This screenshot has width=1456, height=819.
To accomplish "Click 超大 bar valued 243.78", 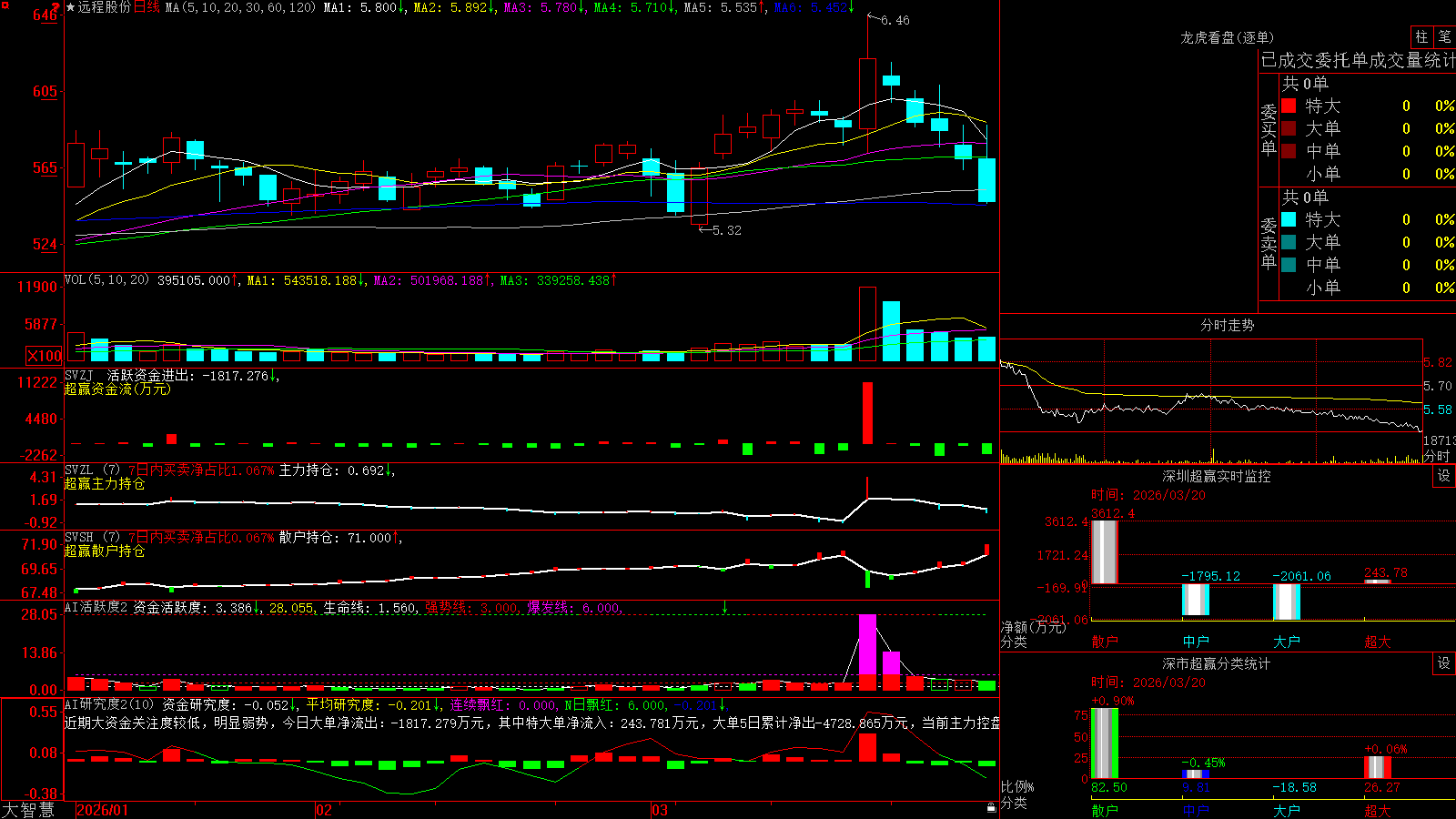I will point(1377,581).
